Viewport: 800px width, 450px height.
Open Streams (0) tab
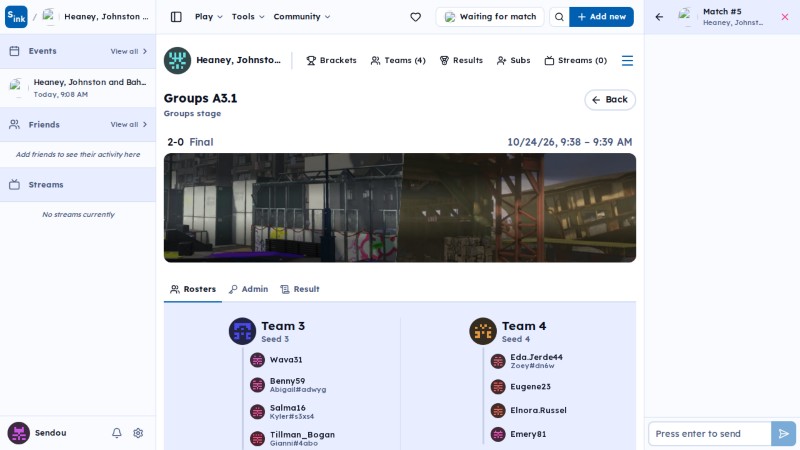pyautogui.click(x=576, y=61)
